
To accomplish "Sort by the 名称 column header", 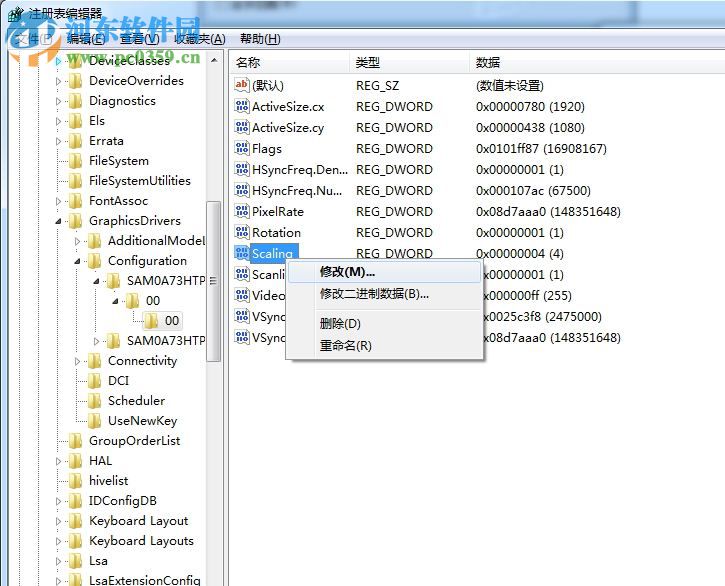I will (290, 62).
